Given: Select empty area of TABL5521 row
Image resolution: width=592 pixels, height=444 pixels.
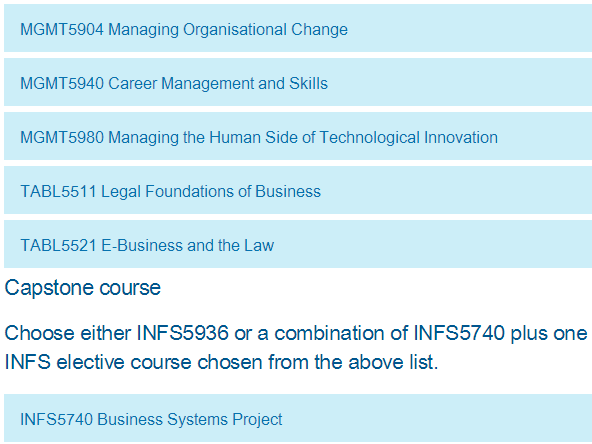Looking at the screenshot, I should tap(432, 244).
